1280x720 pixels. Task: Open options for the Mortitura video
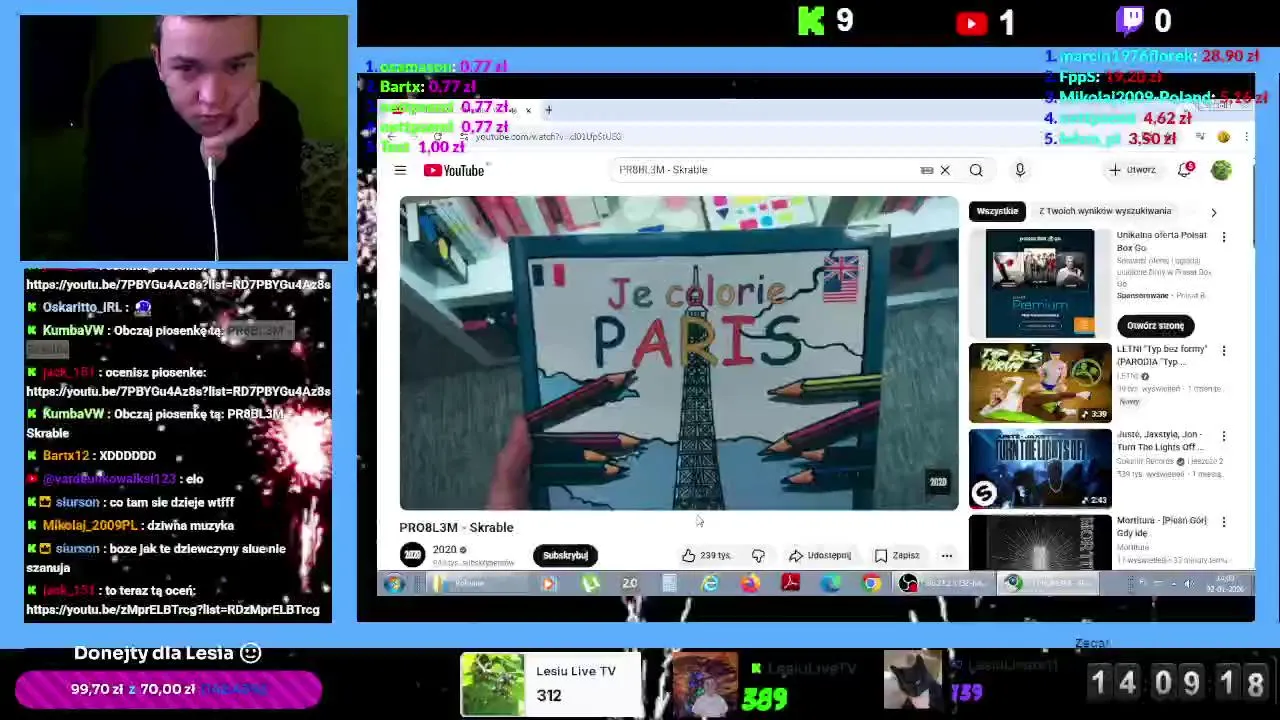[x=1224, y=522]
